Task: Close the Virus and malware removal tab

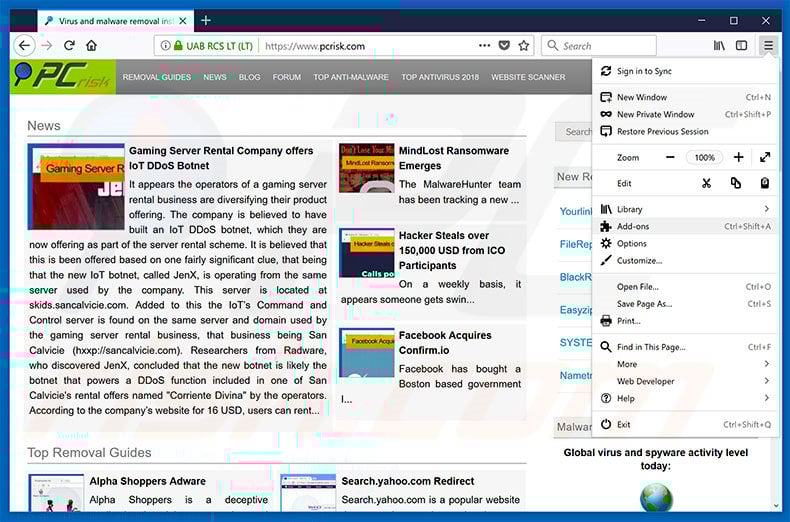Action: click(x=183, y=21)
